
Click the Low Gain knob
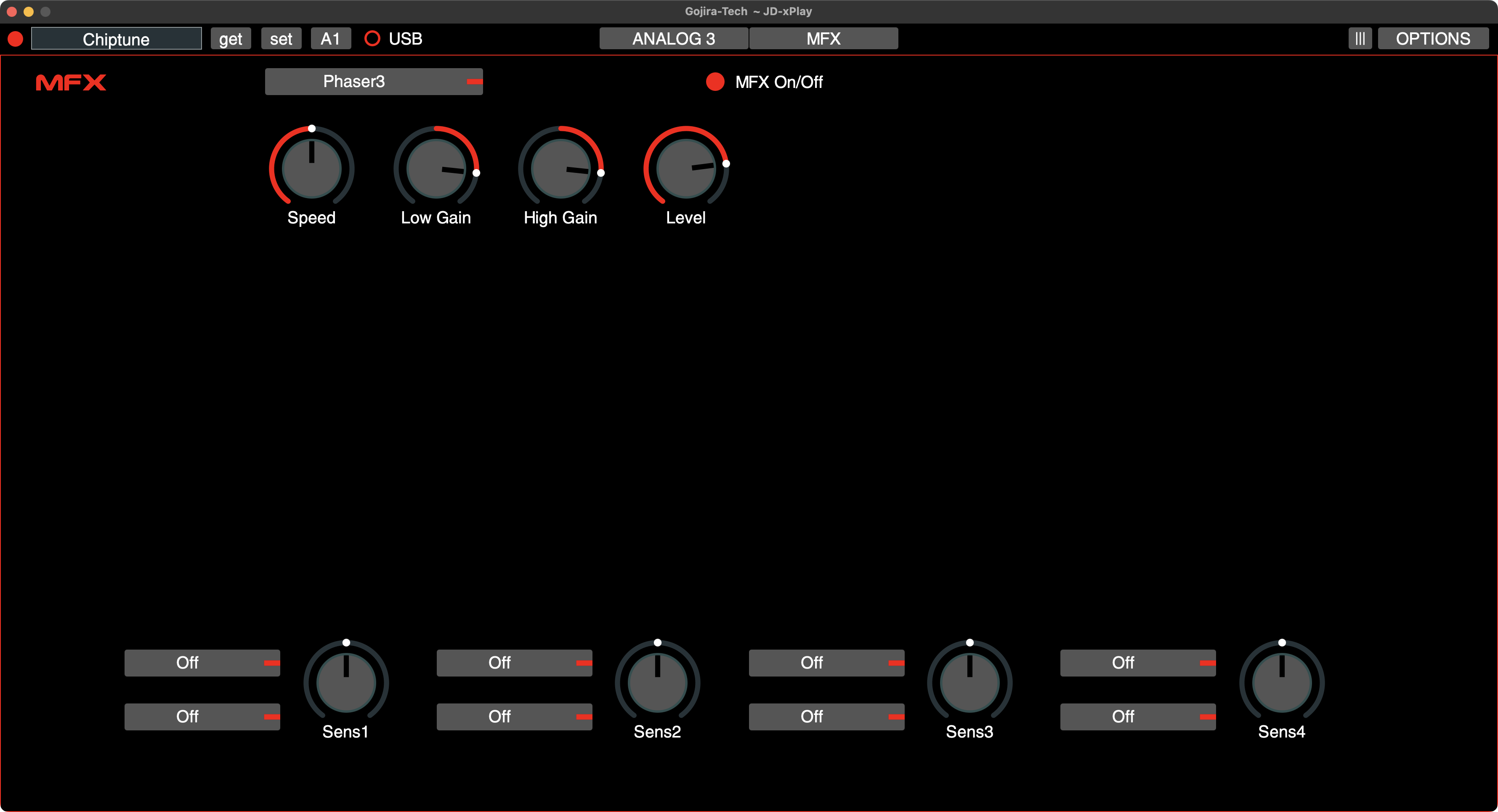pyautogui.click(x=436, y=169)
